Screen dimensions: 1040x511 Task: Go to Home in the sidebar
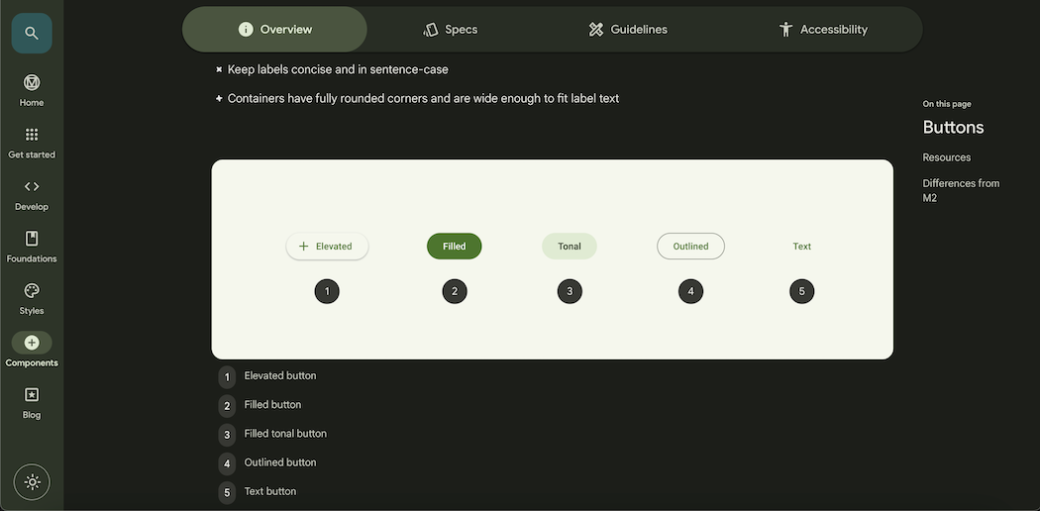pyautogui.click(x=32, y=90)
